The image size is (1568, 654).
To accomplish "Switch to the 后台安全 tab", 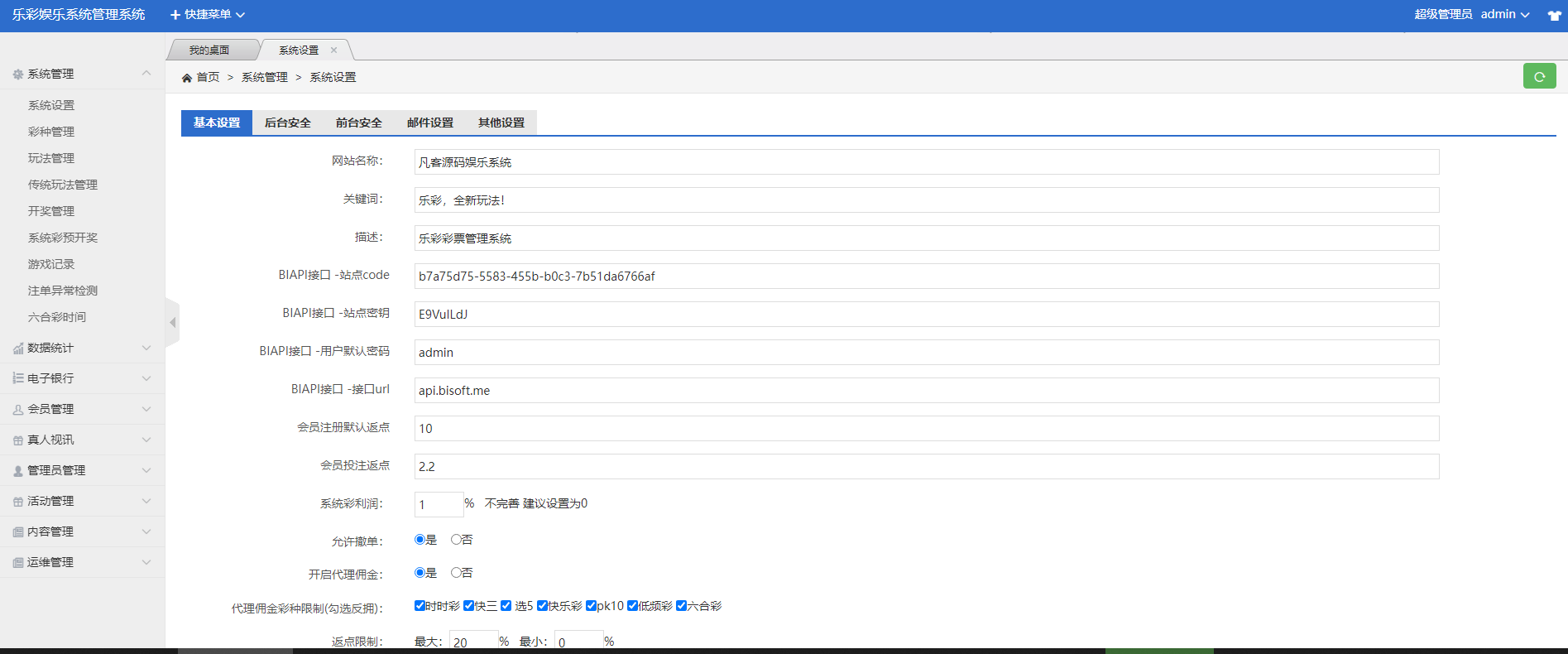I will pos(287,123).
